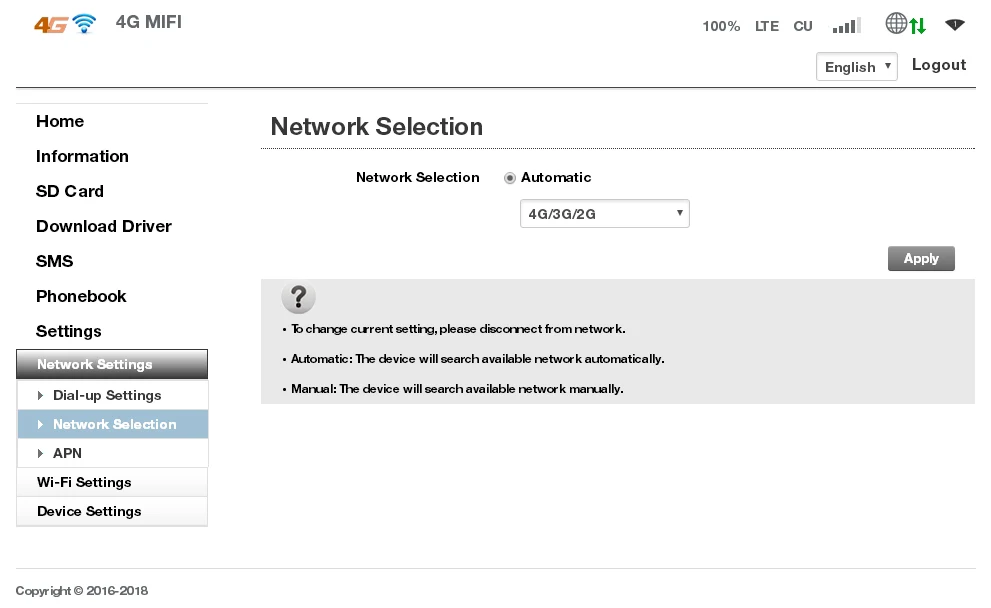Open Dial-up Settings submenu item
Viewport: 991px width, 608px height.
(107, 395)
